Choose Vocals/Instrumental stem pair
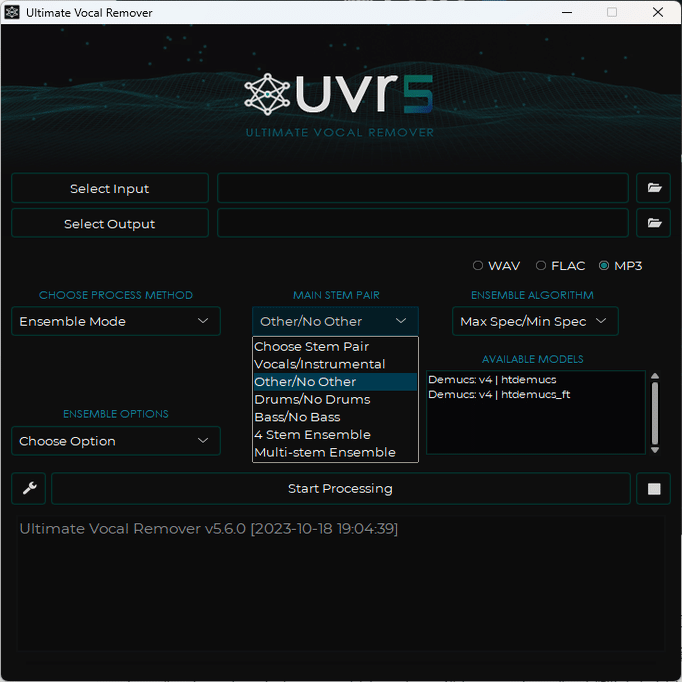 [x=335, y=364]
